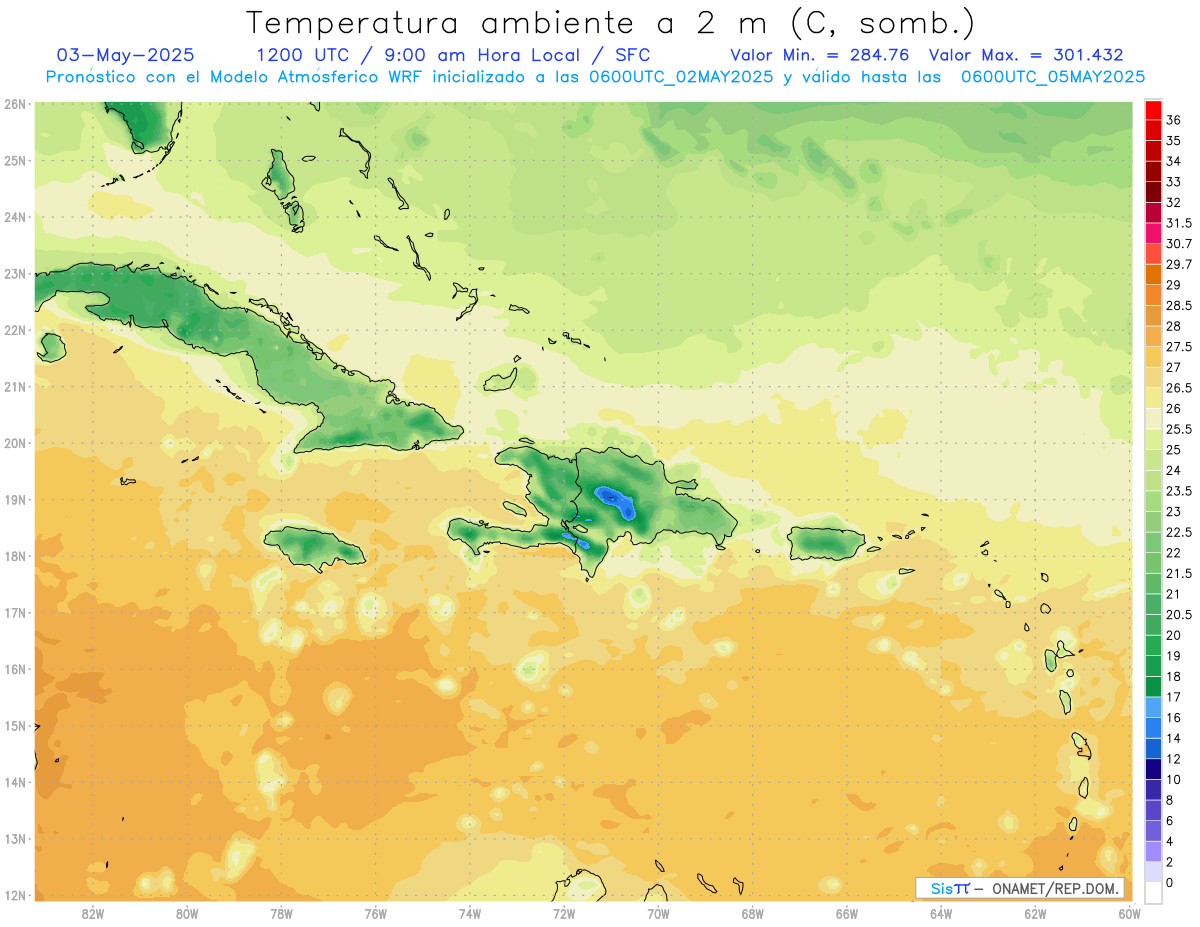
Task: Click the "64W" longitude axis label
Action: point(941,913)
